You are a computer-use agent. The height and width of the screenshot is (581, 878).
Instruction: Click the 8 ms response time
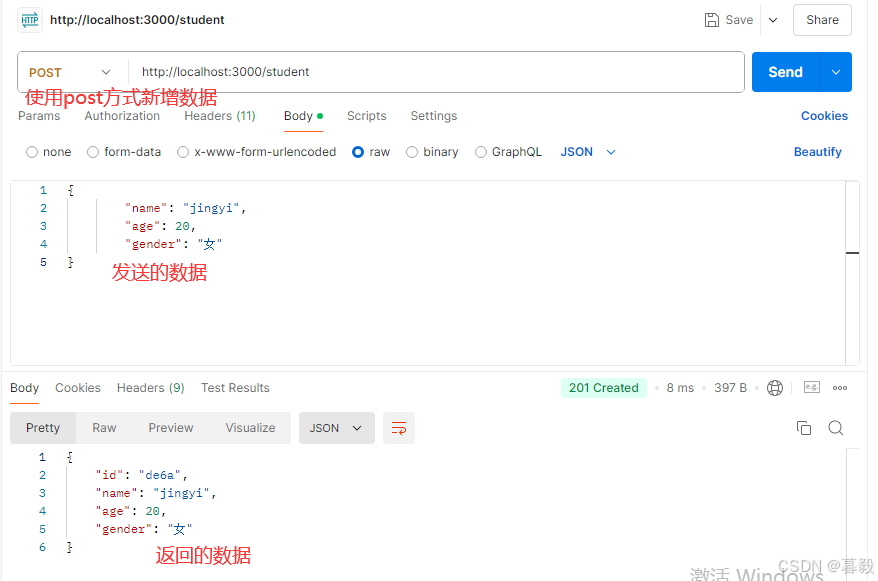pos(680,388)
